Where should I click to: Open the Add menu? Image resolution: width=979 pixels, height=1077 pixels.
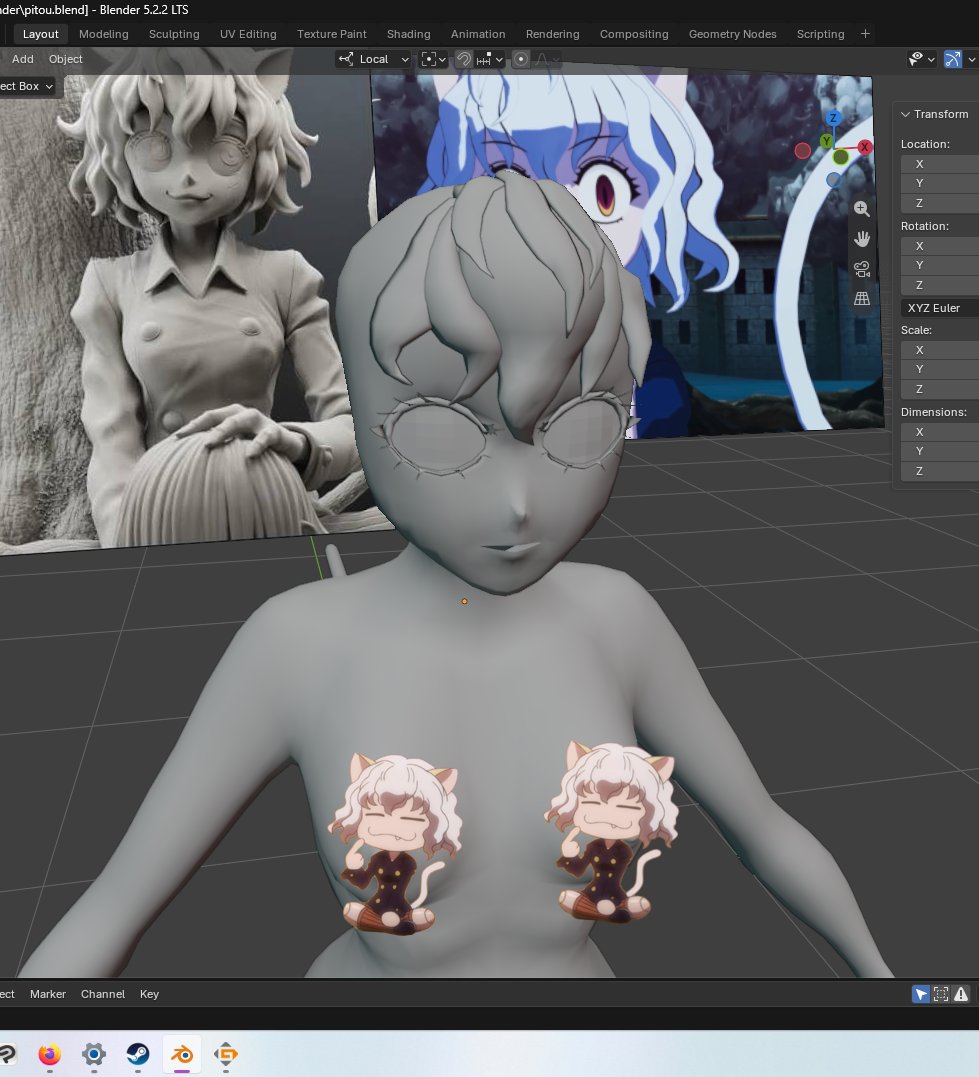[23, 59]
